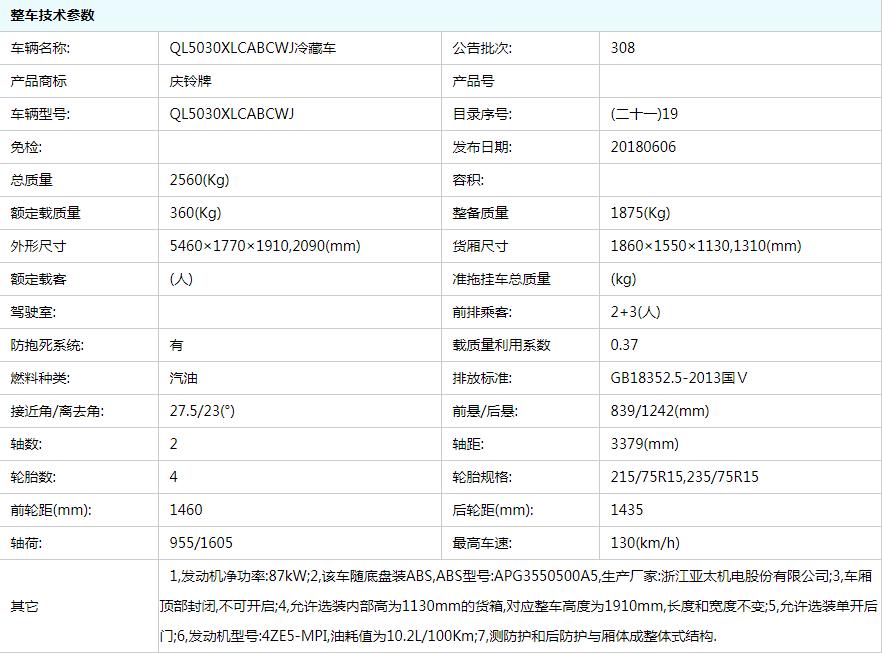Select cargo box size 1860×1550×1130,1310(mm)

coord(705,246)
